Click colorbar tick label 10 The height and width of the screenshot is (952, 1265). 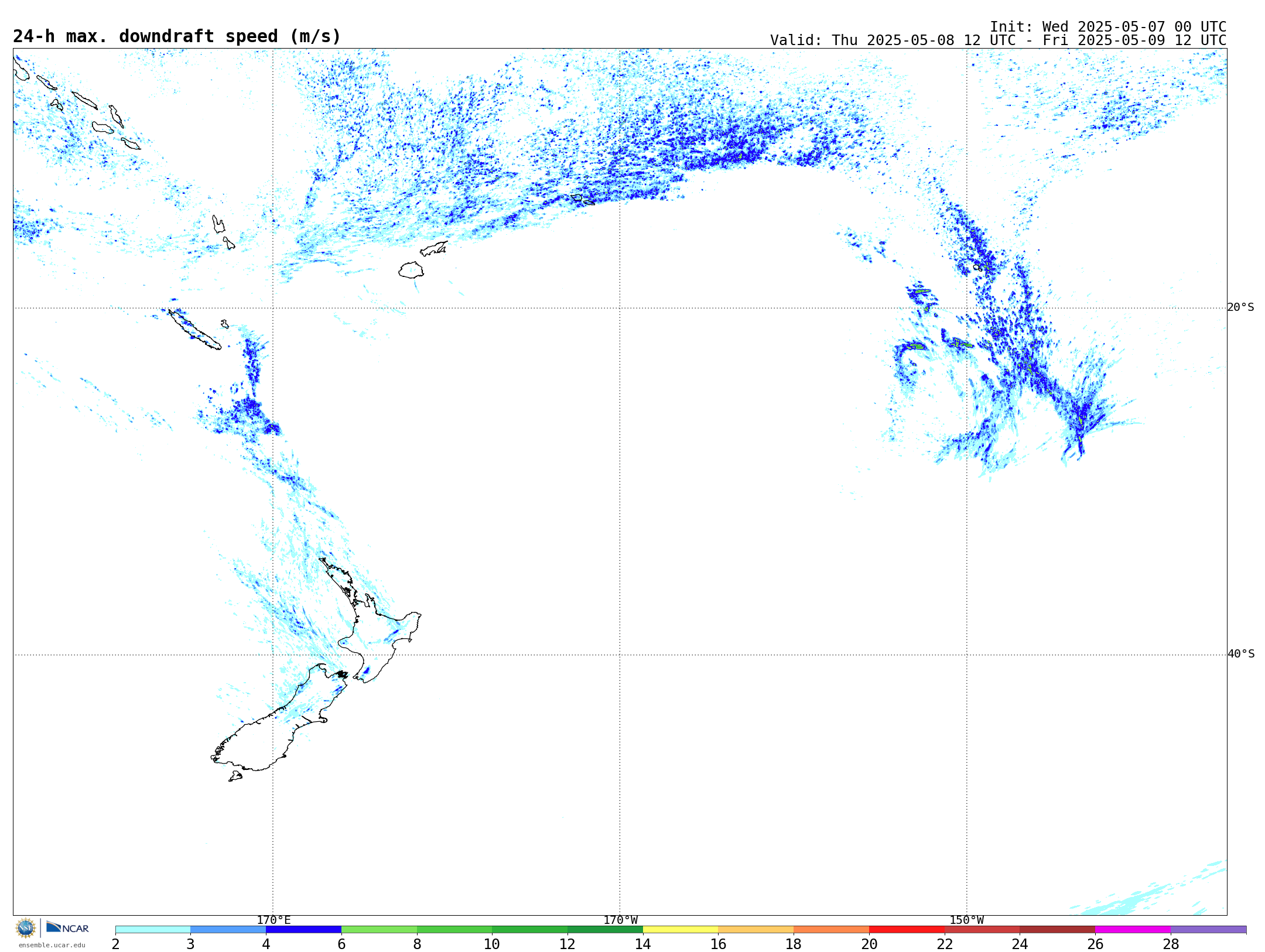tap(492, 944)
